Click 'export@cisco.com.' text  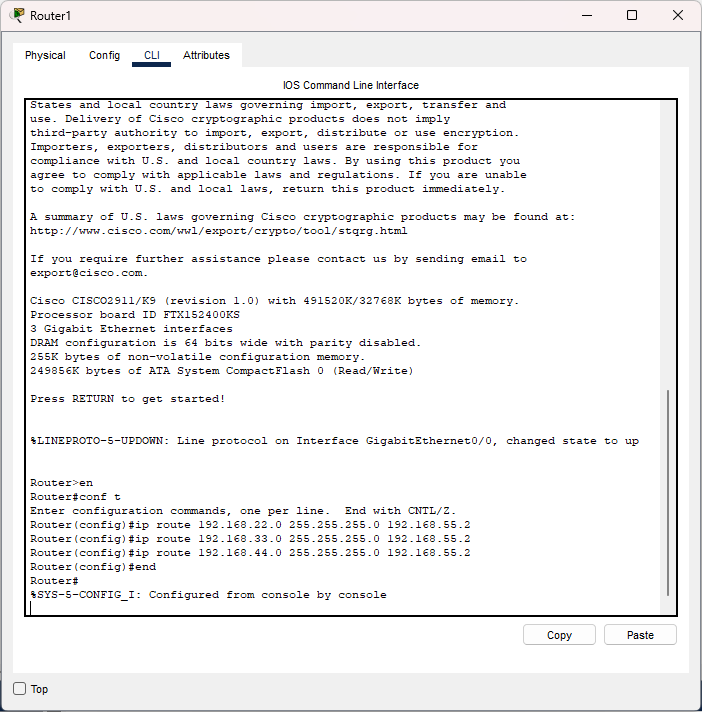[89, 273]
